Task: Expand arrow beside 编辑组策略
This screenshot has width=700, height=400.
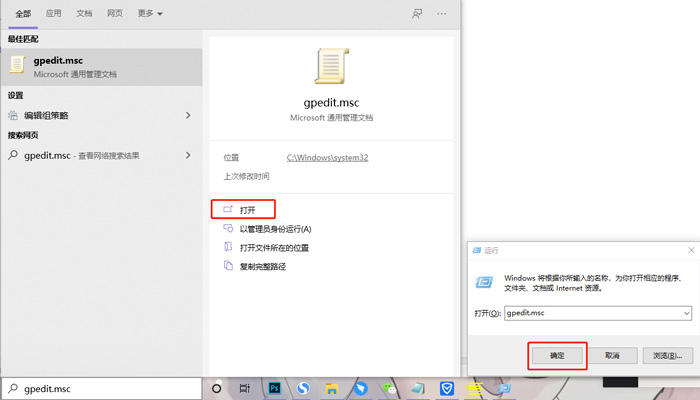Action: point(188,116)
